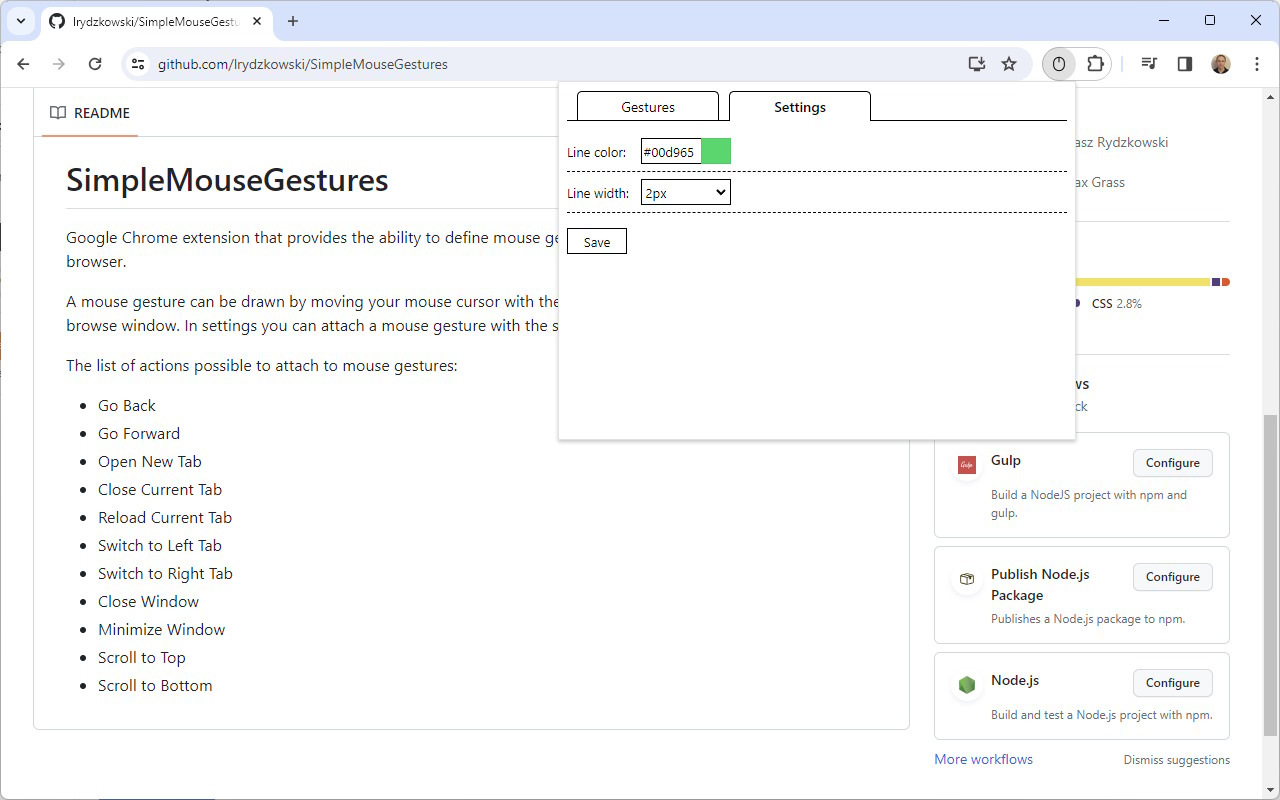Select the Settings tab in popup

(x=800, y=107)
